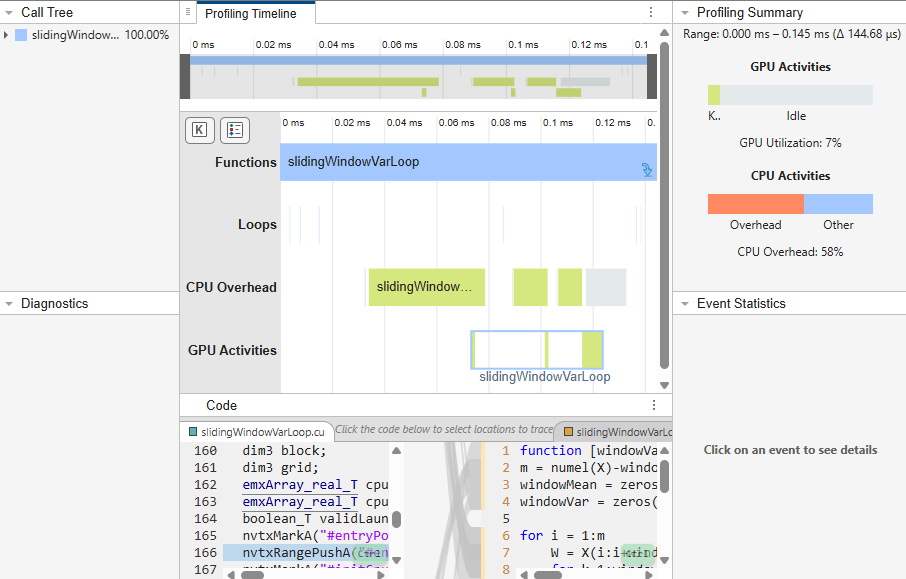Click MATLAB line 3 windowMean

588,485
